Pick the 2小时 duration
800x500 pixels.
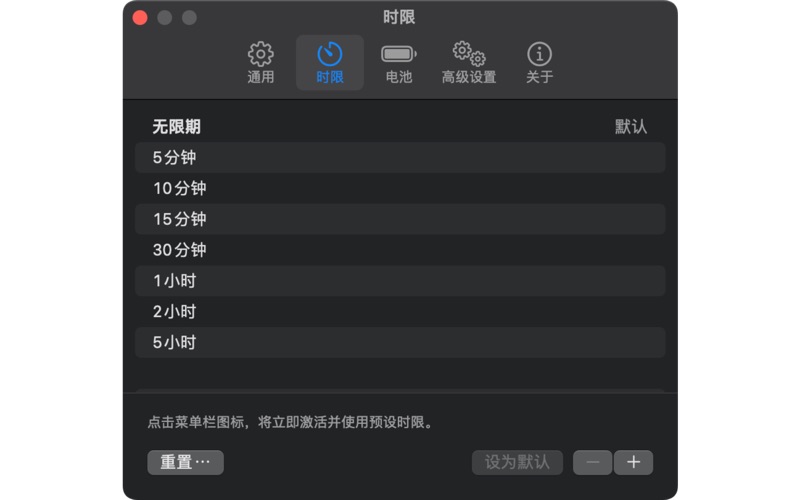400,312
